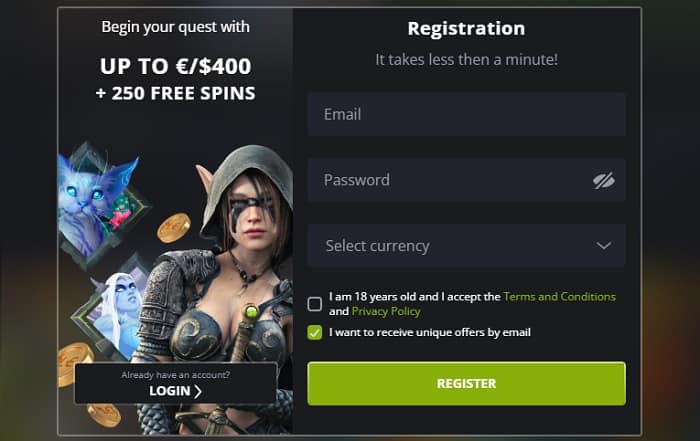
Task: Check the 18 years old agreement box
Action: click(x=315, y=304)
